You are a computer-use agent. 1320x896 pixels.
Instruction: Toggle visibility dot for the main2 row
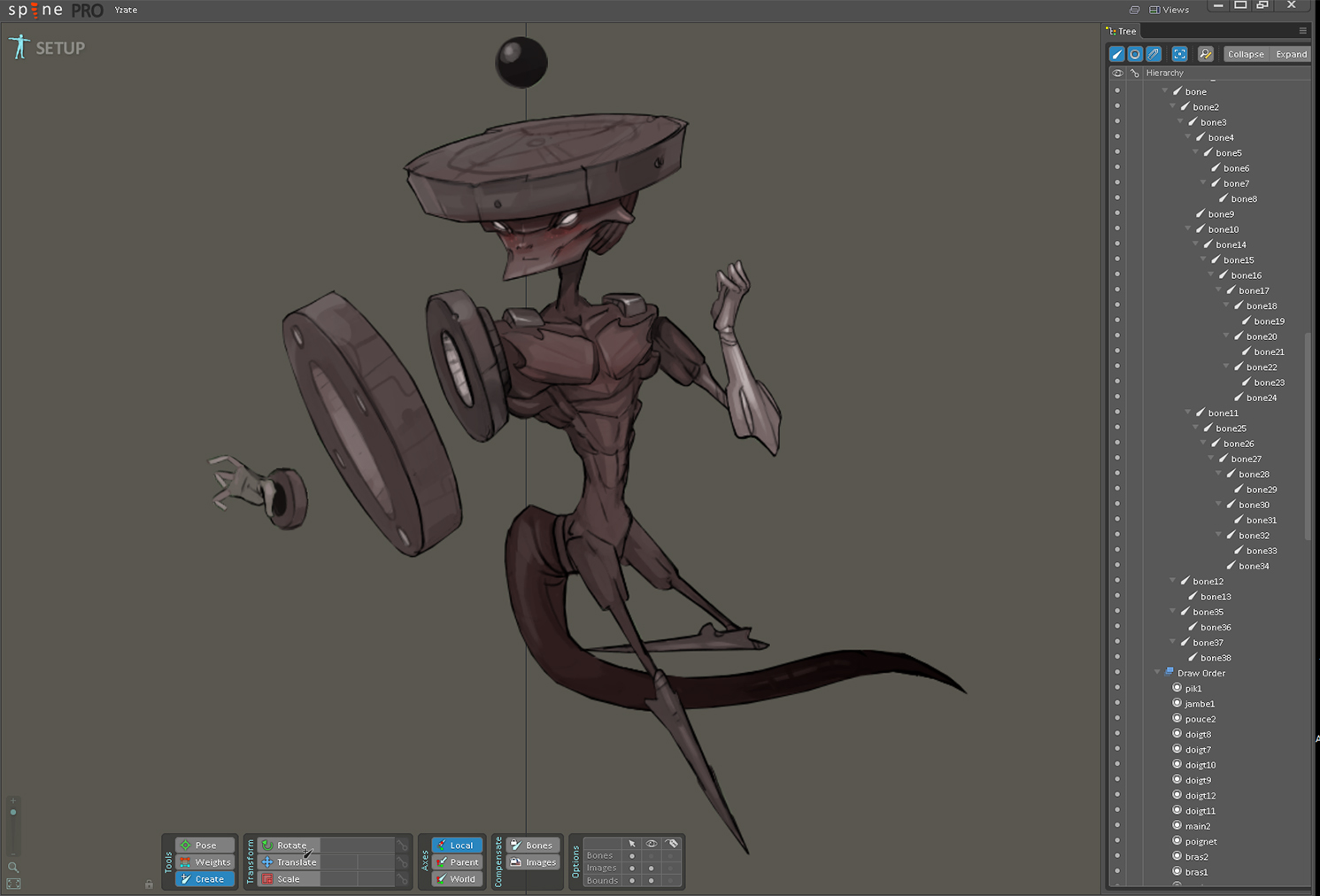[x=1117, y=826]
